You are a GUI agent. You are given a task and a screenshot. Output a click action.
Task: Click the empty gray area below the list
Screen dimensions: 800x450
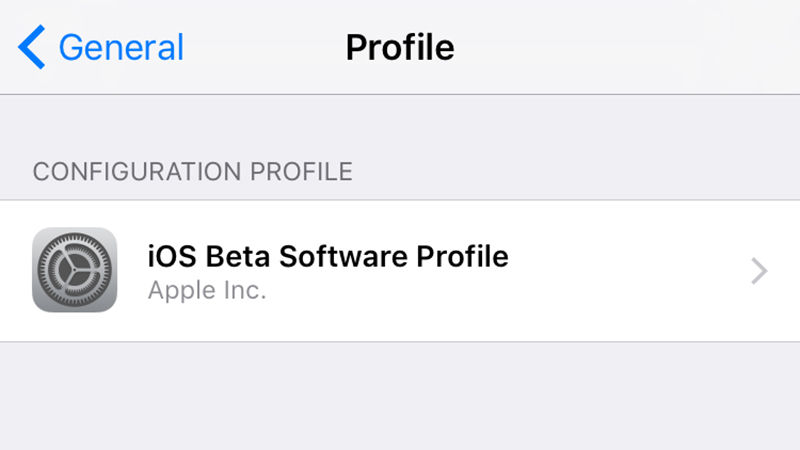[400, 396]
